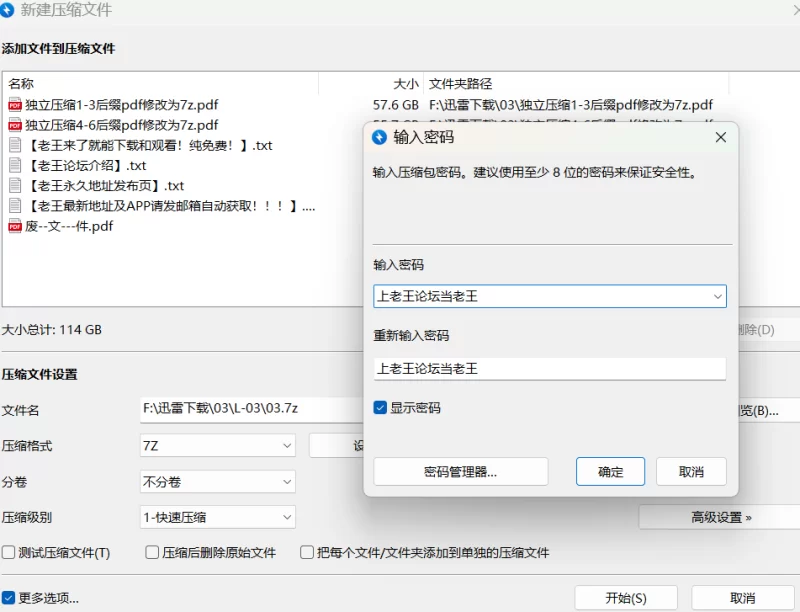Click the 开始(S) button
Image resolution: width=800 pixels, height=612 pixels.
pyautogui.click(x=626, y=598)
